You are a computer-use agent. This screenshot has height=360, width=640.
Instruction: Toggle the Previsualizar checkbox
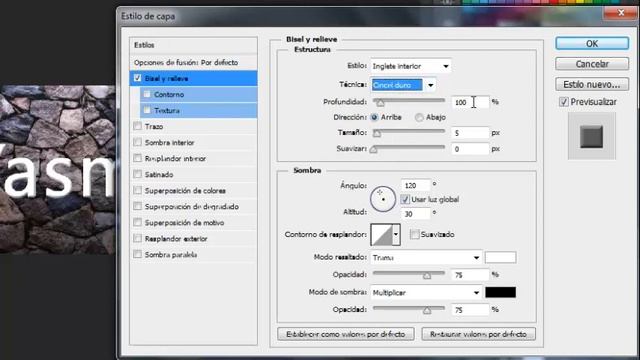(564, 102)
